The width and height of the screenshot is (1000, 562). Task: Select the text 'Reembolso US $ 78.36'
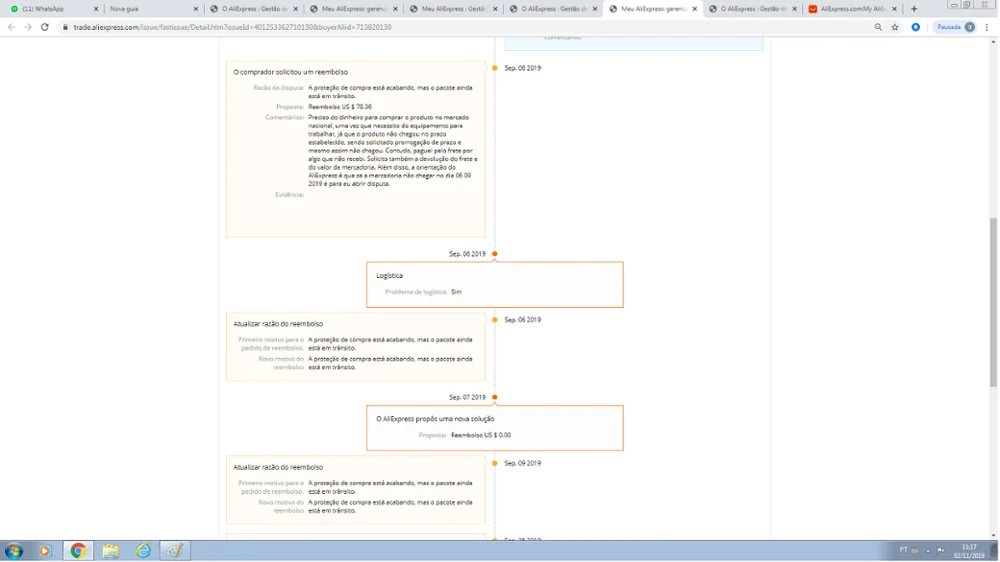[x=340, y=107]
